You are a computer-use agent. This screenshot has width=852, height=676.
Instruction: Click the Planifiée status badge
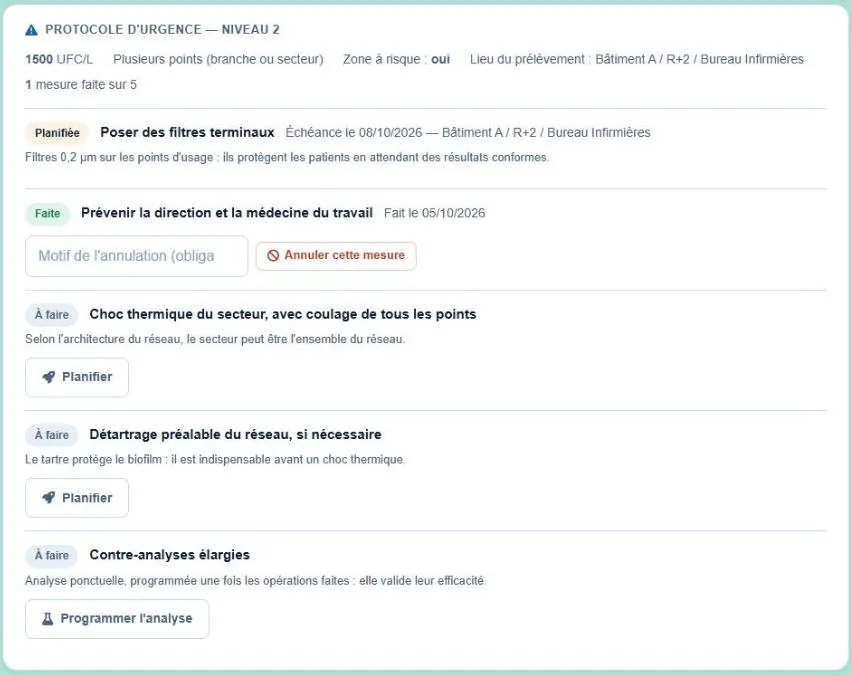57,133
